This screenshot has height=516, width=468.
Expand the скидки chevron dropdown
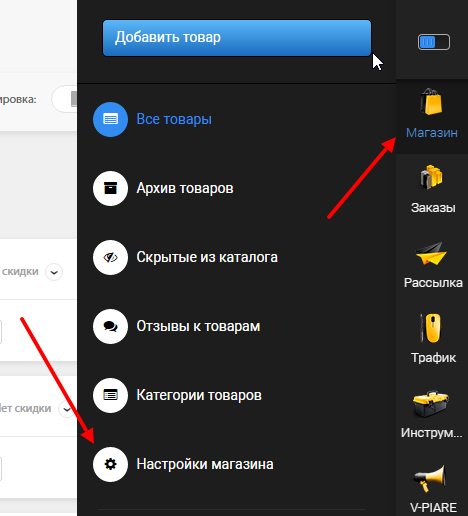click(x=54, y=272)
